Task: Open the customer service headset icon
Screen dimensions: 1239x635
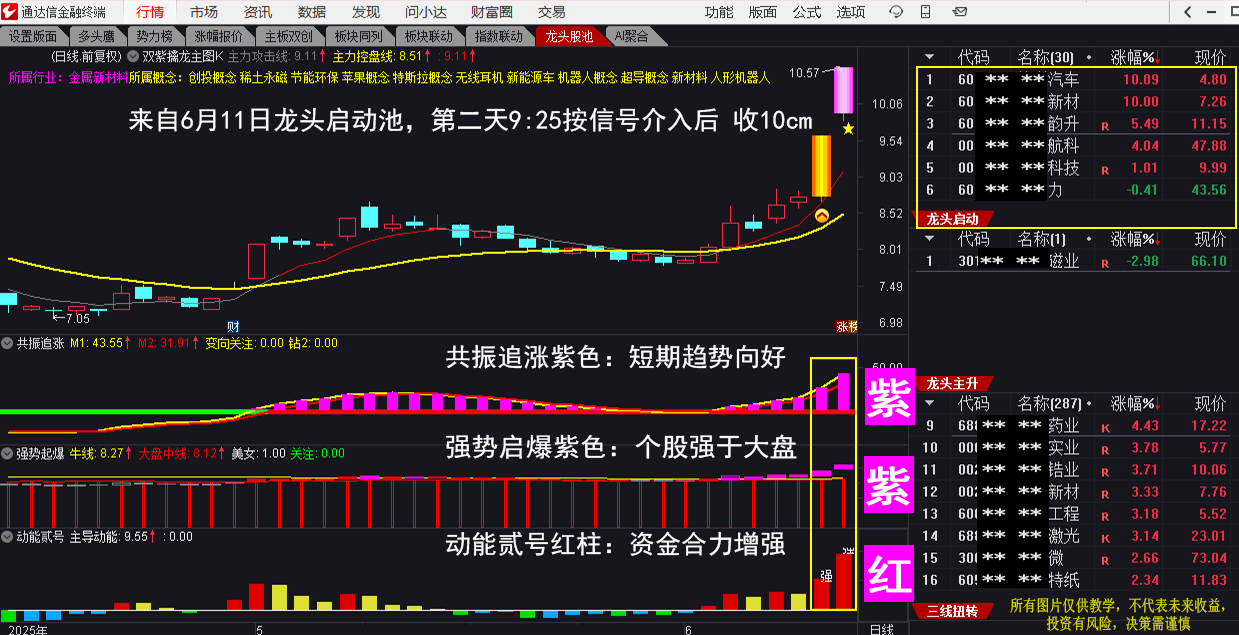Action: 896,12
